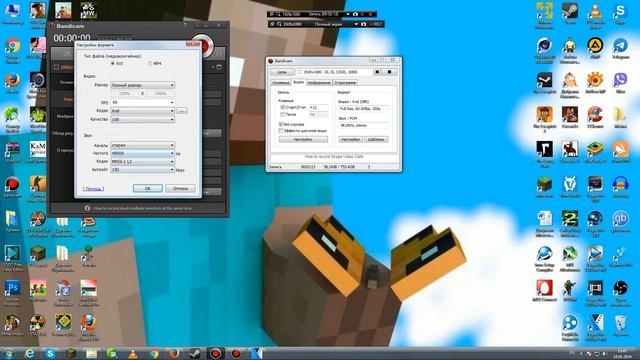Open the CCleaner desktop shortcut
This screenshot has width=640, height=360.
pos(595,116)
